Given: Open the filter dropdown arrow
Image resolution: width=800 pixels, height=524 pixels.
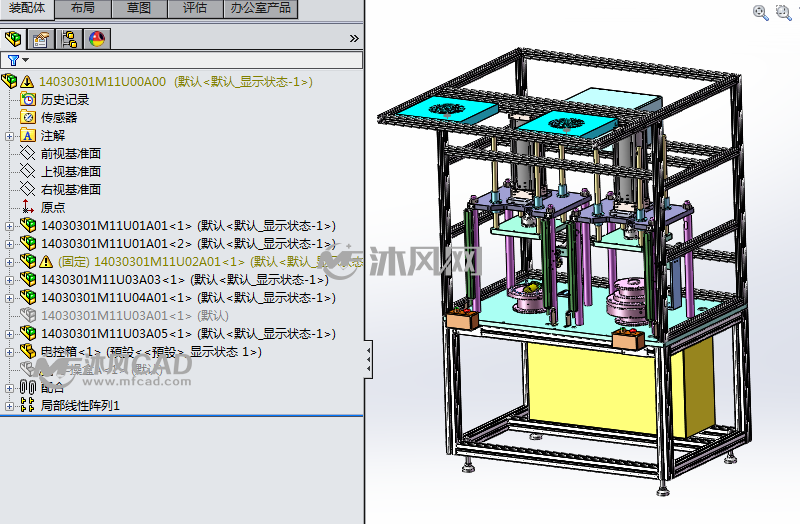Looking at the screenshot, I should click(26, 60).
